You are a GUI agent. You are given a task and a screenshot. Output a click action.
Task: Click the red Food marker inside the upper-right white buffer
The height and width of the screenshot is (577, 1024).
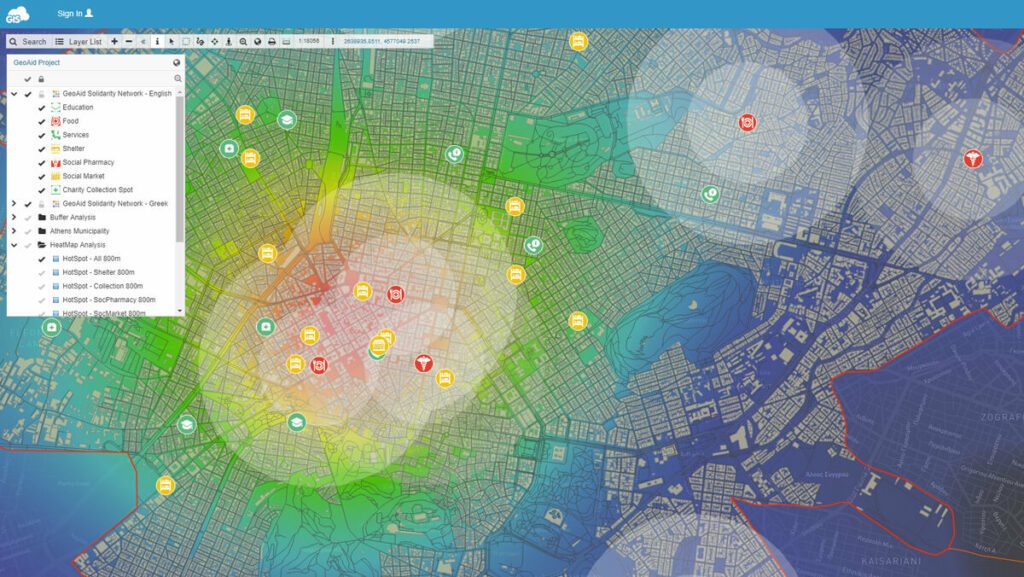click(747, 122)
